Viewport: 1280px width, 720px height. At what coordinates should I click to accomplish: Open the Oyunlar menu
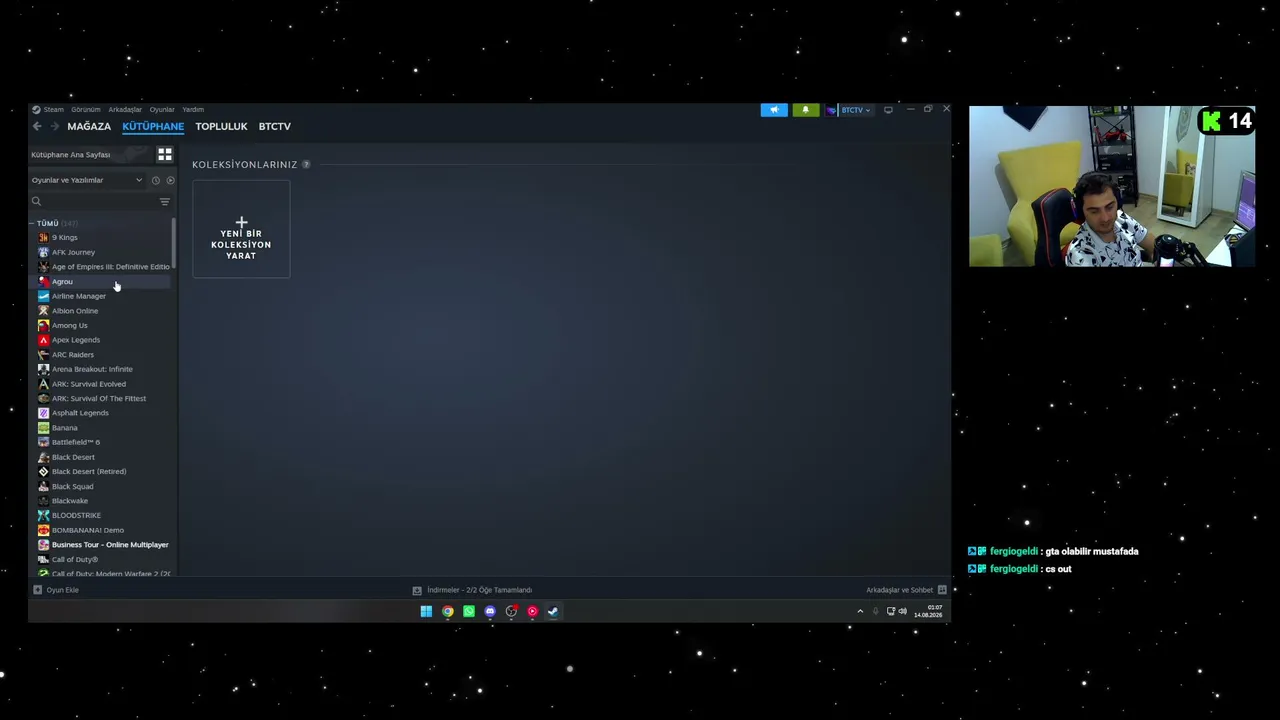tap(162, 110)
